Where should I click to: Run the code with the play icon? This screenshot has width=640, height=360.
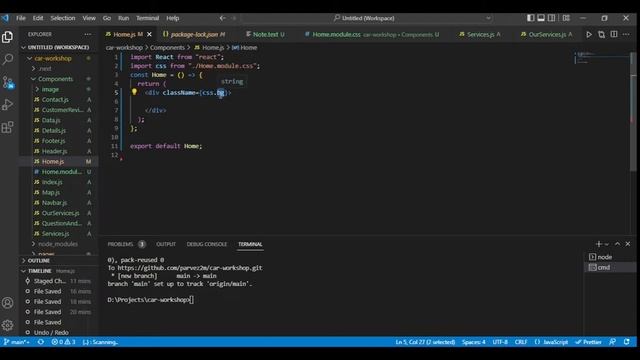pos(589,35)
